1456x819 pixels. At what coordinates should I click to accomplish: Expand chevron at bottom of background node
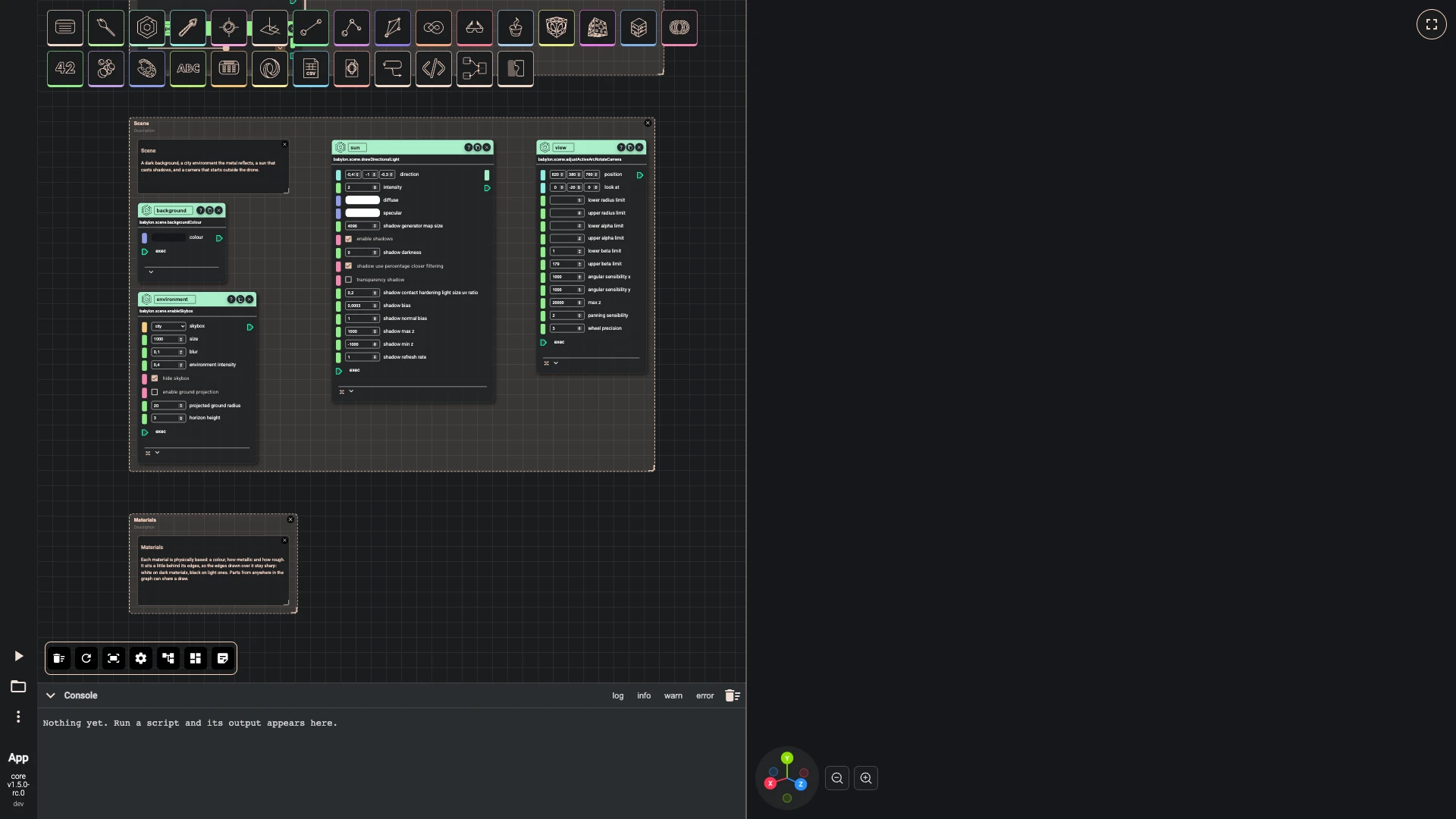coord(151,271)
